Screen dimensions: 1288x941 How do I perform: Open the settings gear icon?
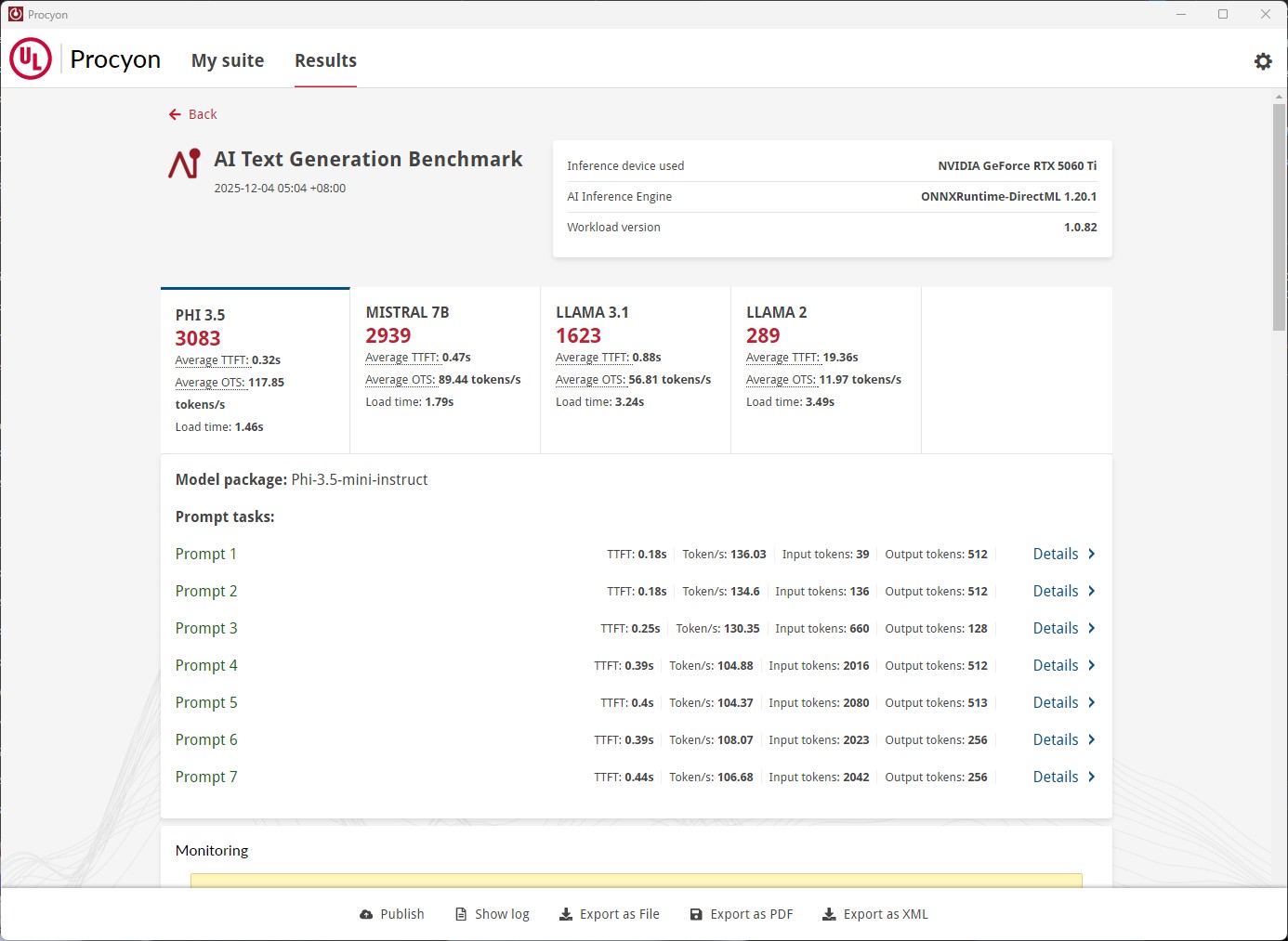click(1263, 61)
